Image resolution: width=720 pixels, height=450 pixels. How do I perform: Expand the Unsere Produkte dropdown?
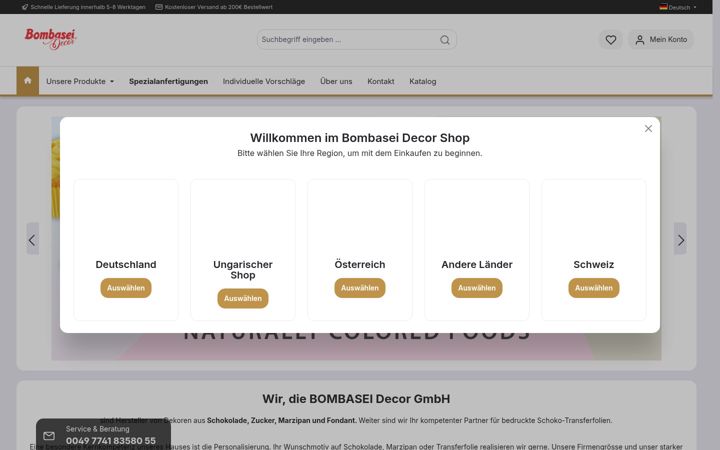click(x=80, y=81)
